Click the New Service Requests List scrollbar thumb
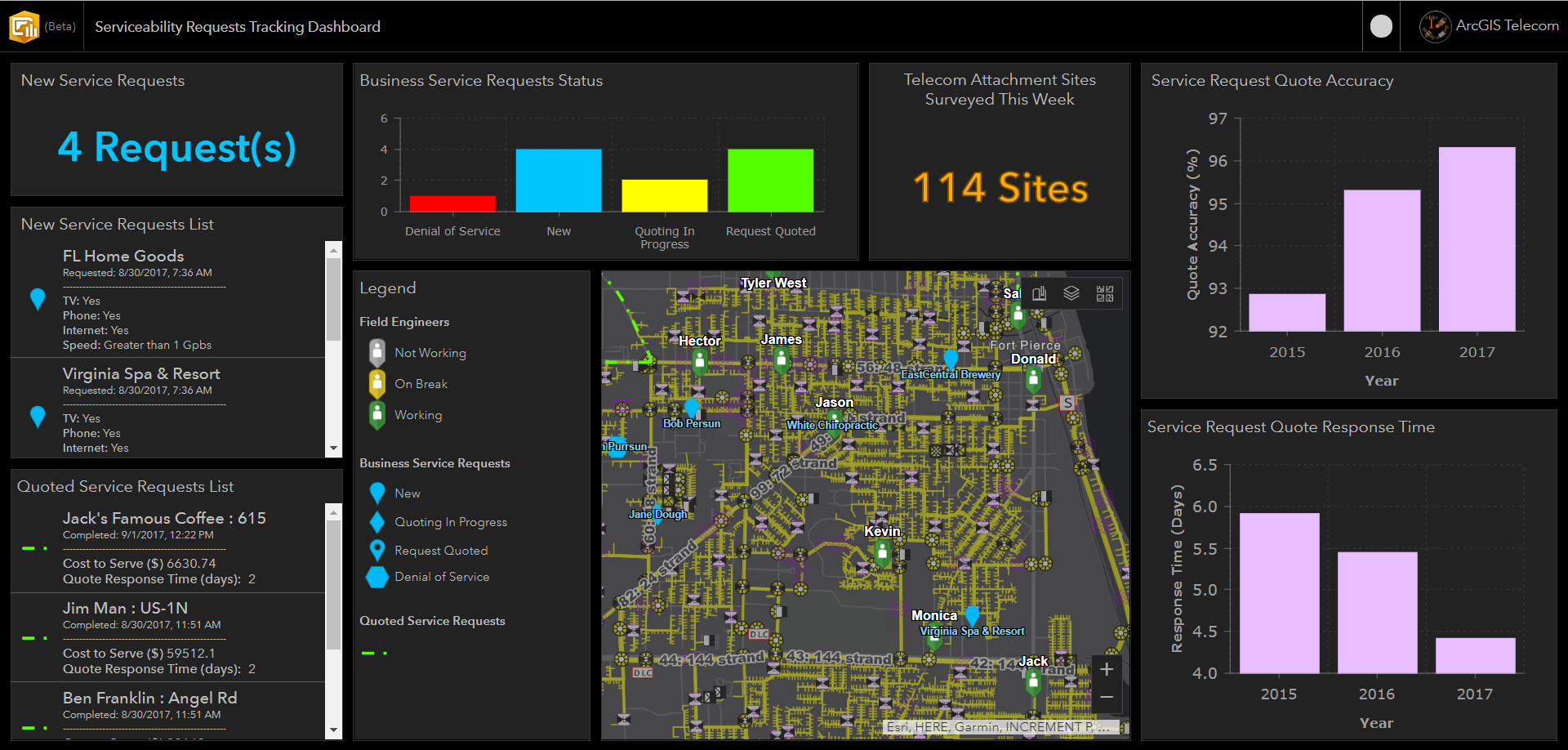Image resolution: width=1568 pixels, height=750 pixels. coord(333,299)
